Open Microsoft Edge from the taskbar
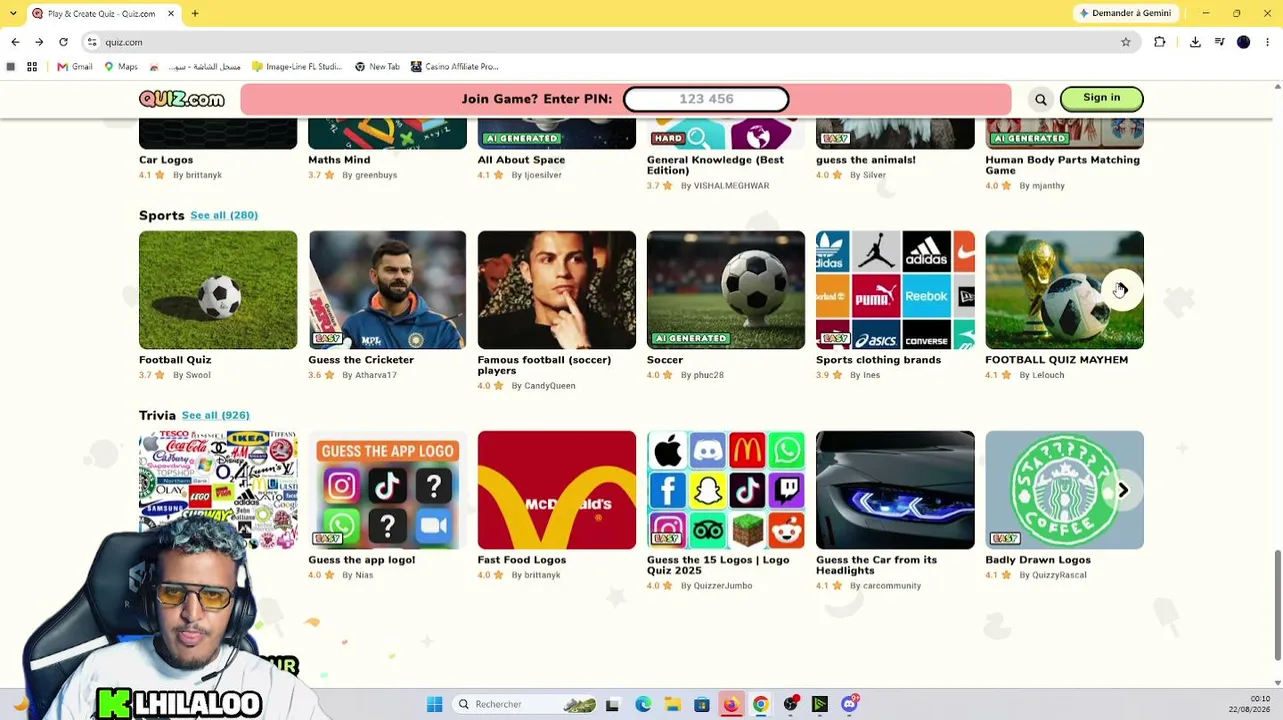This screenshot has width=1283, height=720. 643,704
